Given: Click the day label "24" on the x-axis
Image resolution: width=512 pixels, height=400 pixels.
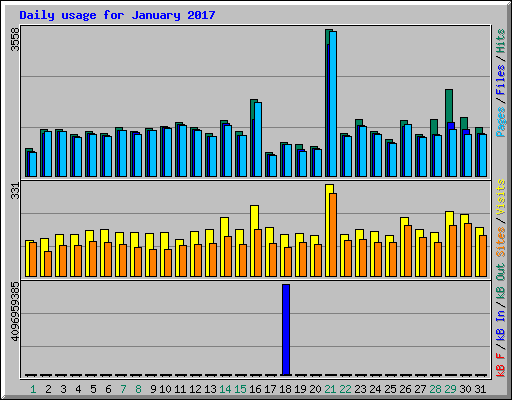Looking at the screenshot, I should (375, 389).
